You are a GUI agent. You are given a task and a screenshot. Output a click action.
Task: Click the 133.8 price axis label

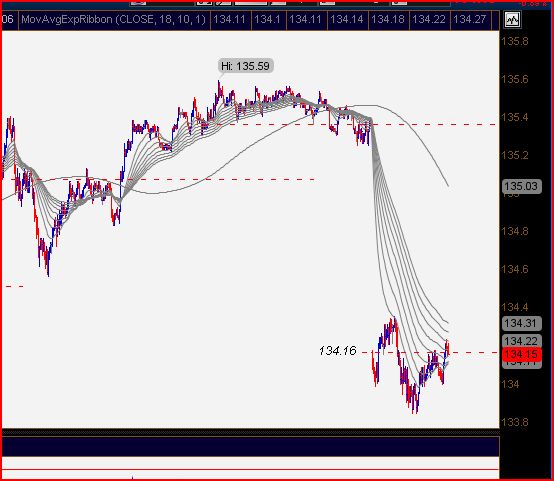pyautogui.click(x=515, y=422)
